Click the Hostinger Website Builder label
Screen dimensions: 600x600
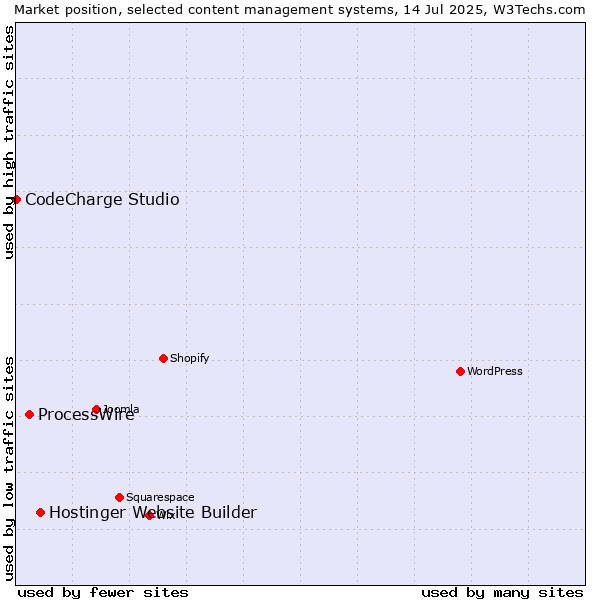(x=153, y=512)
